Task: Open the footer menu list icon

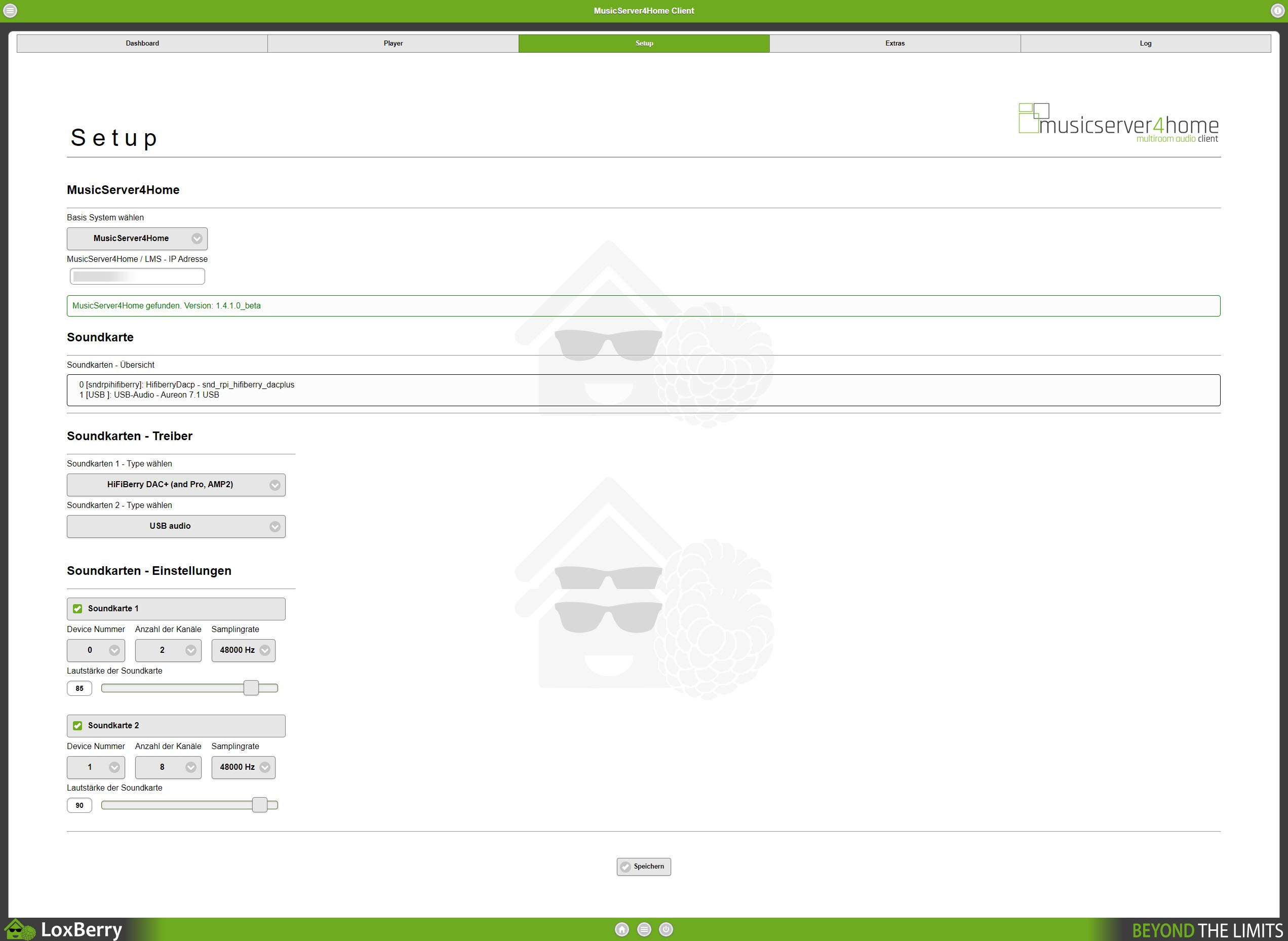Action: [x=644, y=930]
